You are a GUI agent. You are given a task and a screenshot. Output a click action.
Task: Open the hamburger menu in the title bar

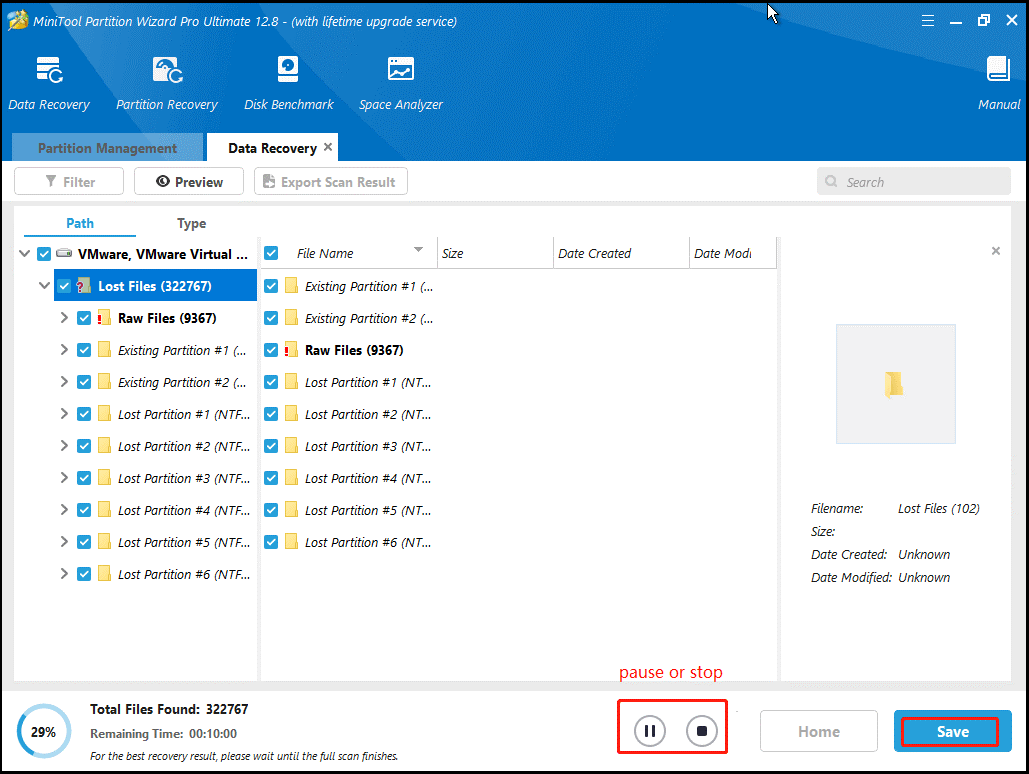click(x=927, y=21)
